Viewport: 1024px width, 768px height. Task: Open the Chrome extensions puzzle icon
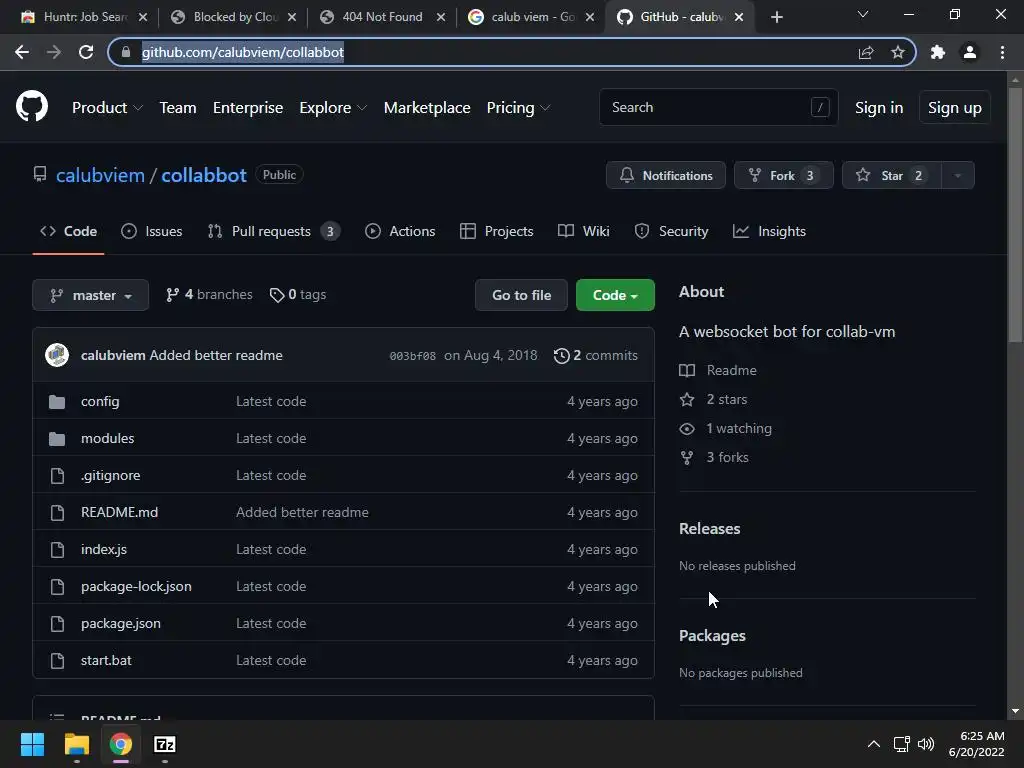pyautogui.click(x=938, y=52)
